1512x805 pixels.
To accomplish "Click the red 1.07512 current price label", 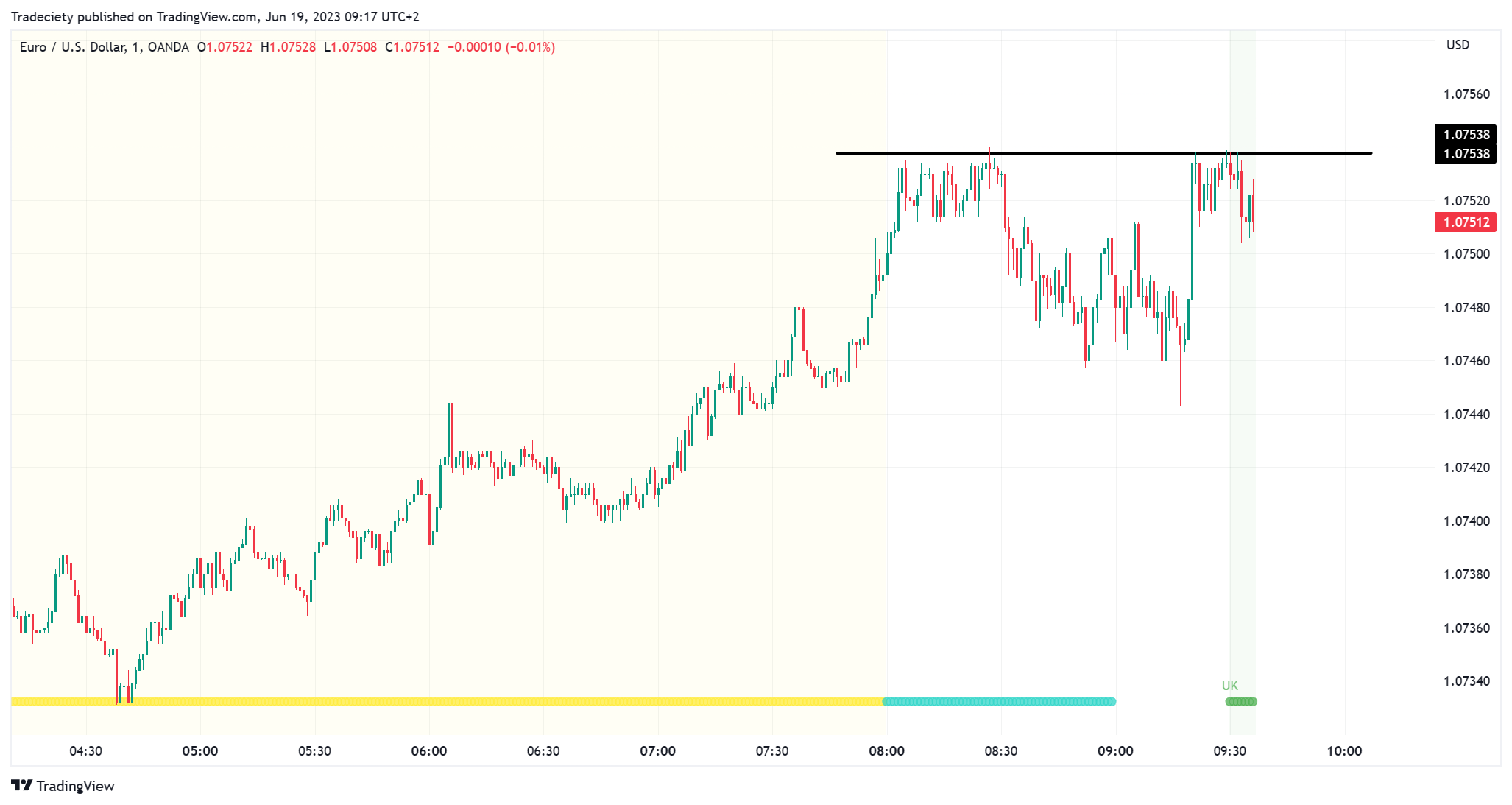I will (1465, 222).
